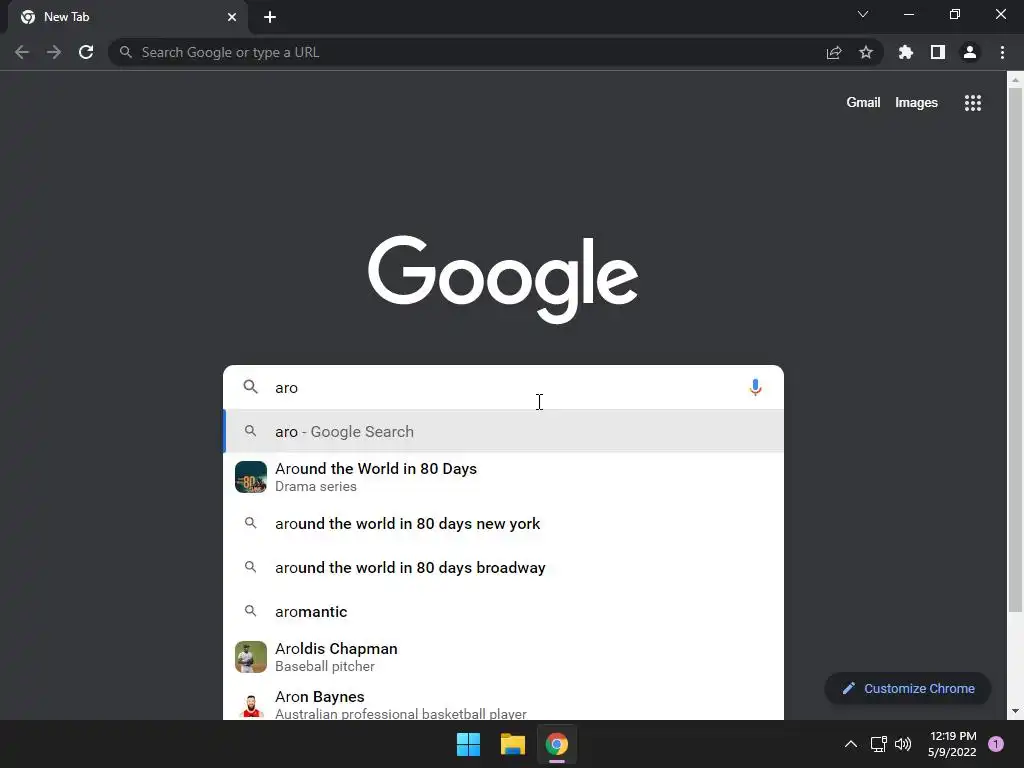The width and height of the screenshot is (1024, 768).
Task: Click the Around the World thumbnail image
Action: [251, 477]
